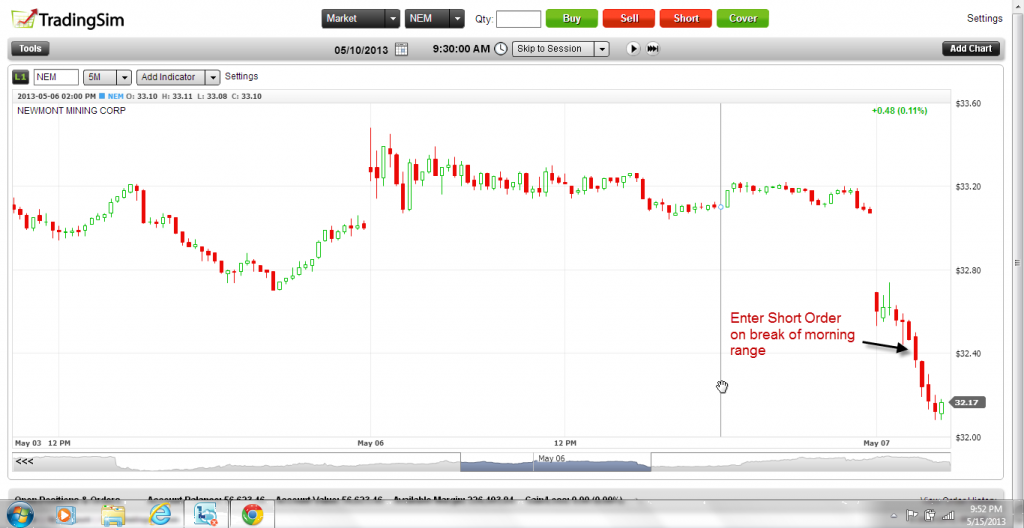The width and height of the screenshot is (1024, 528).
Task: Click the +0.48 (0.11%) change value
Action: (x=899, y=111)
